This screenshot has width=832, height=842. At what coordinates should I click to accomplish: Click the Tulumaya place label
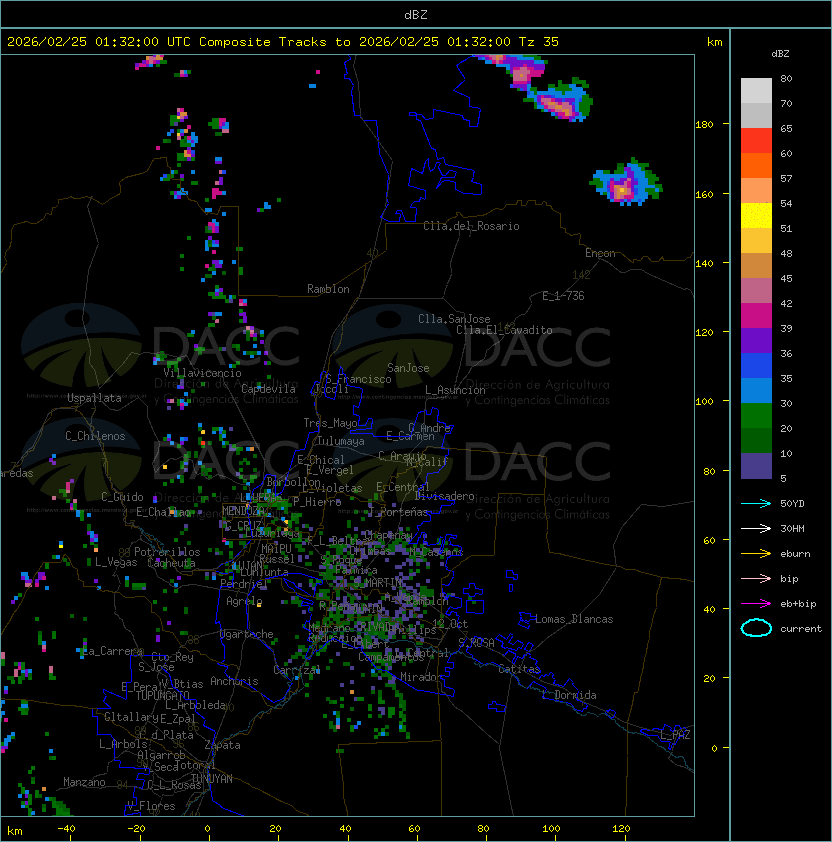point(341,441)
